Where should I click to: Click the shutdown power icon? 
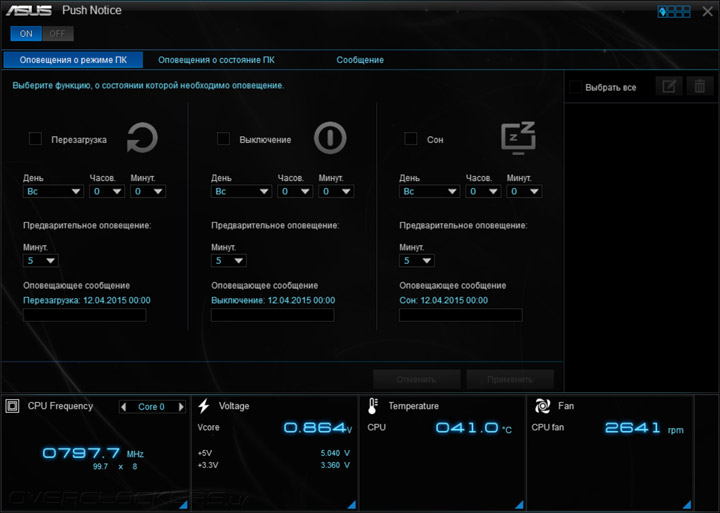[x=330, y=137]
